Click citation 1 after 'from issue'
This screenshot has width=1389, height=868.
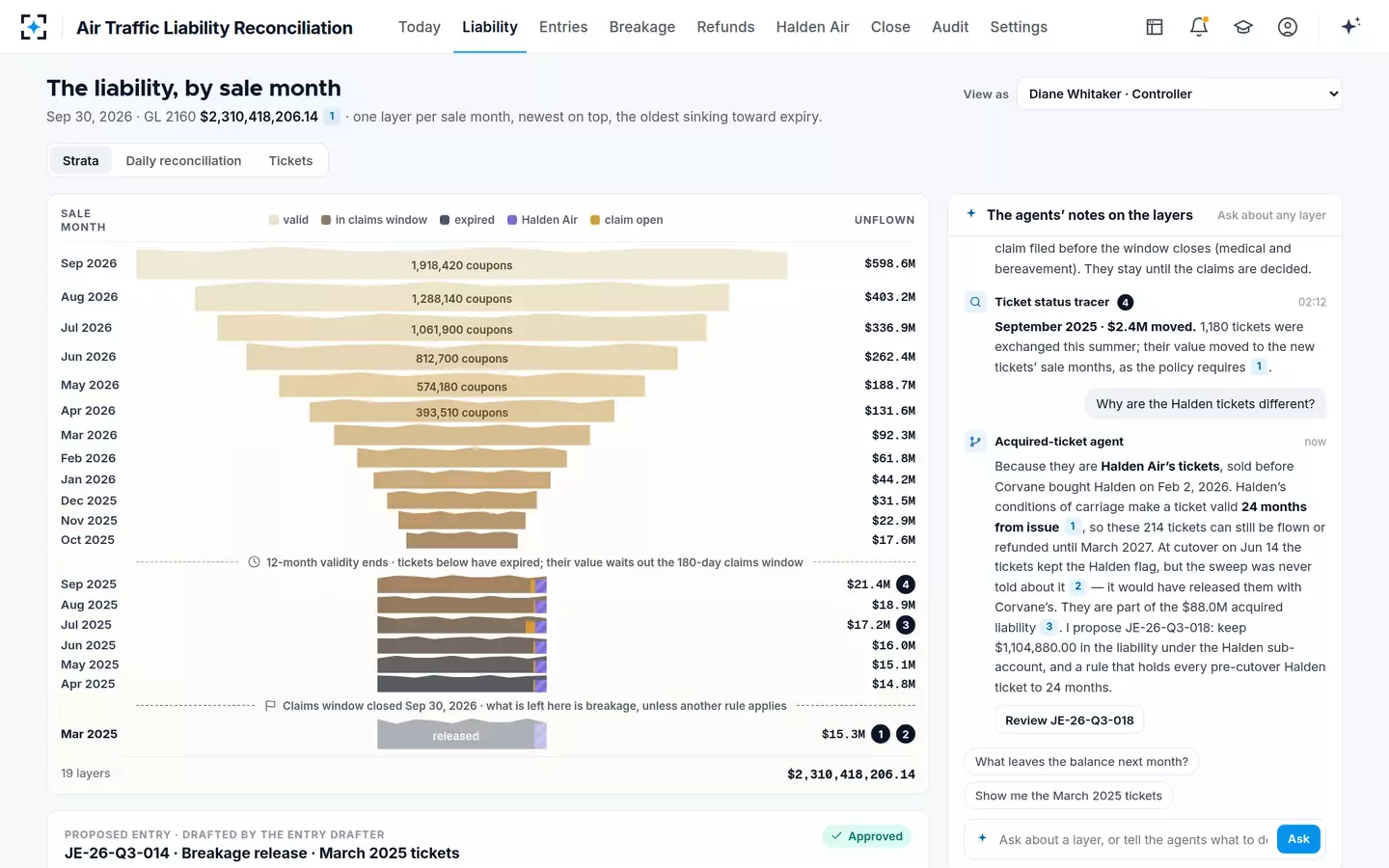click(1073, 527)
